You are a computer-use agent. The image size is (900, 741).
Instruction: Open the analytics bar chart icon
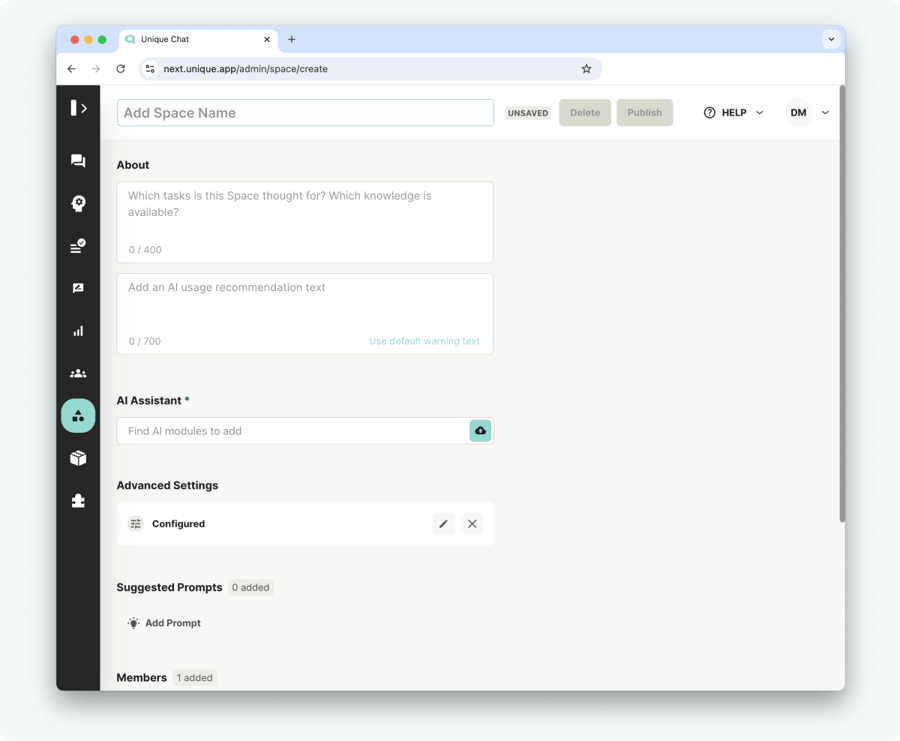coord(78,331)
